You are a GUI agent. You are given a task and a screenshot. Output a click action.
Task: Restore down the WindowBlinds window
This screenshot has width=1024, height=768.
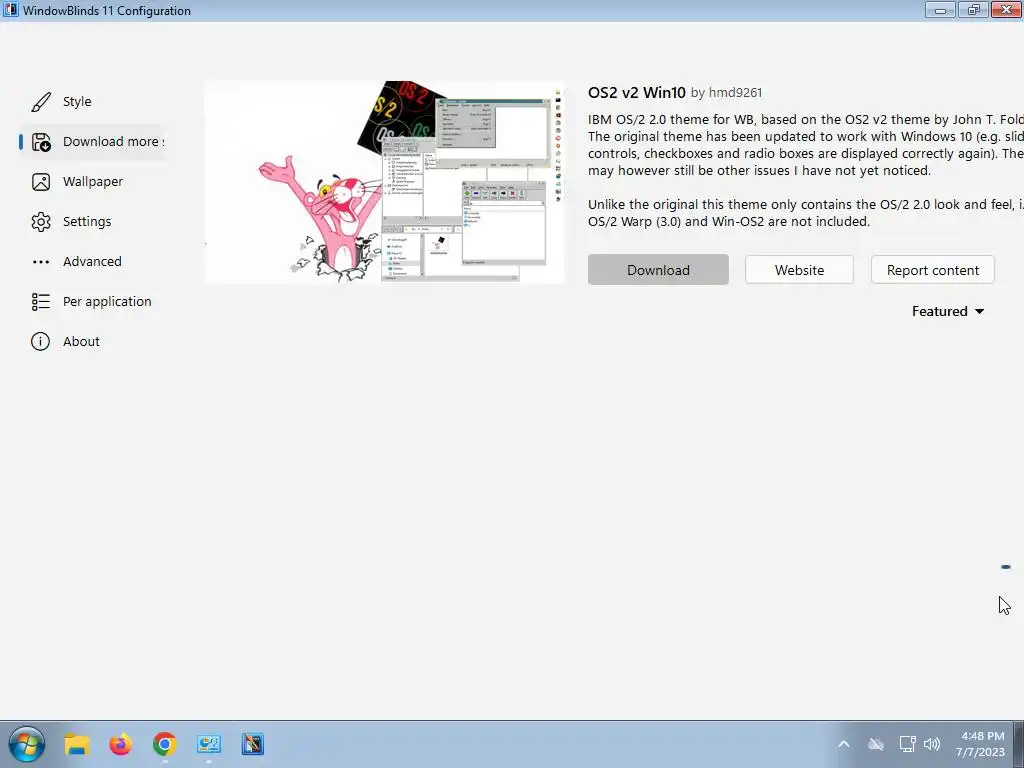(x=973, y=10)
